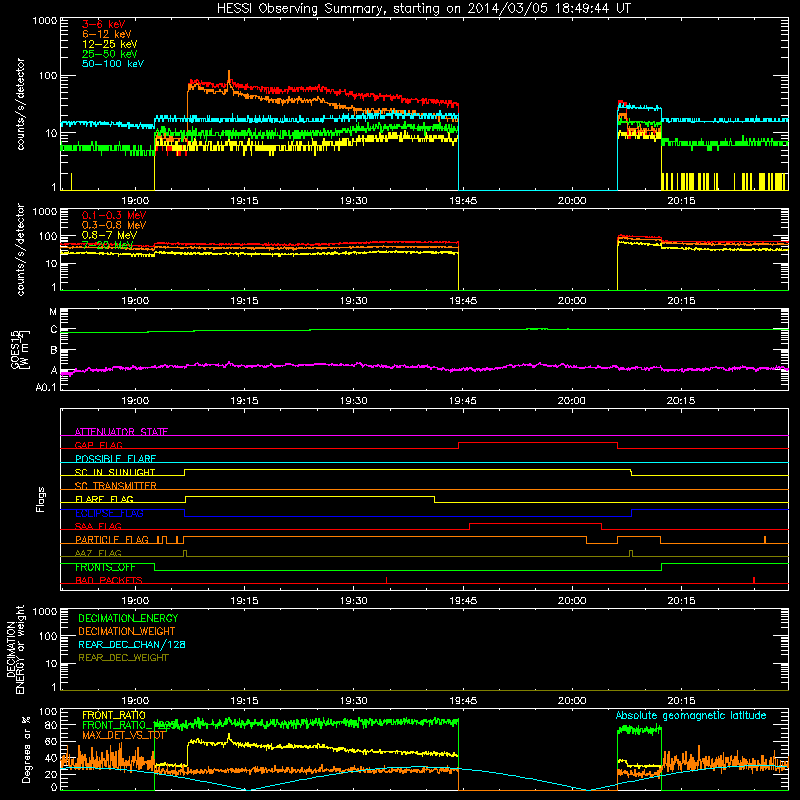The width and height of the screenshot is (800, 800).
Task: Click the HESSI Observing Summary title text
Action: pyautogui.click(x=423, y=9)
